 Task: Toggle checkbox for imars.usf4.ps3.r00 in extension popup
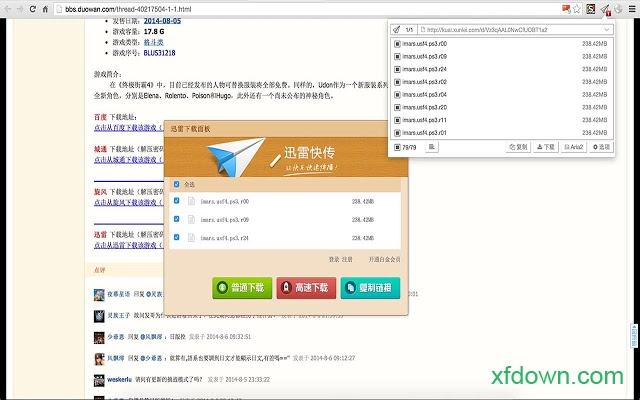point(397,44)
